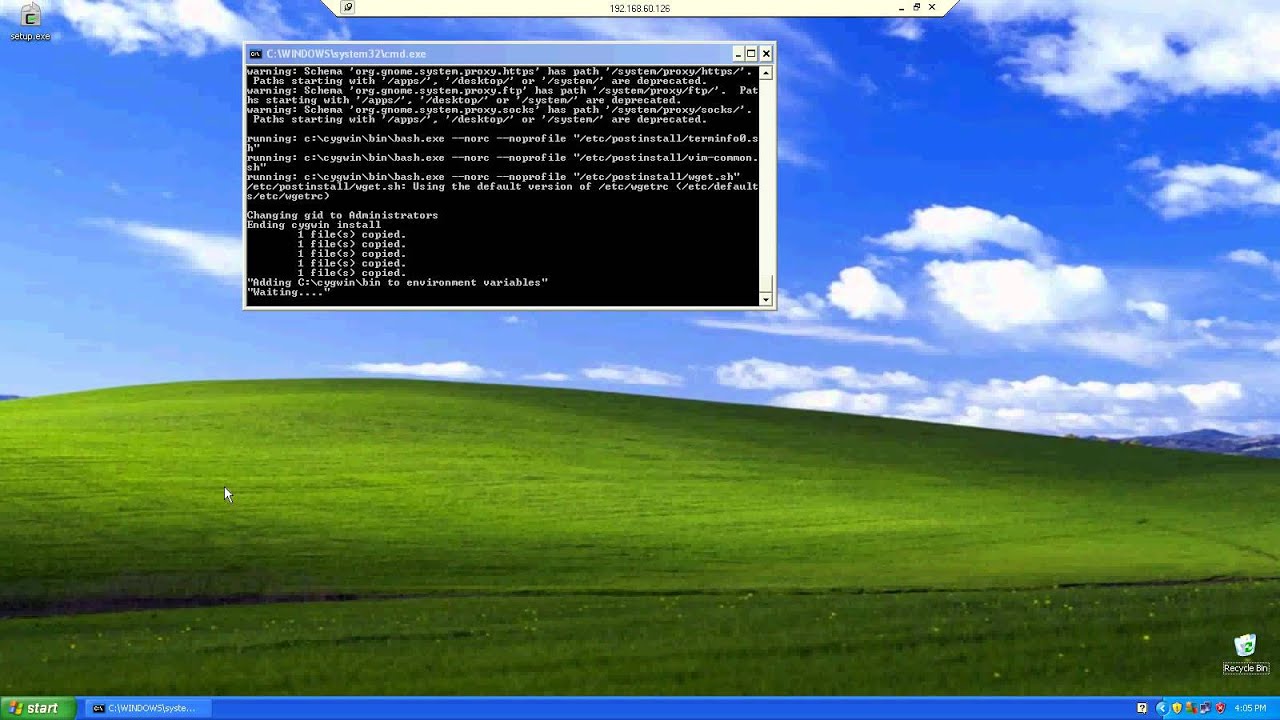The image size is (1280, 720).
Task: Open the Start menu
Action: point(37,708)
